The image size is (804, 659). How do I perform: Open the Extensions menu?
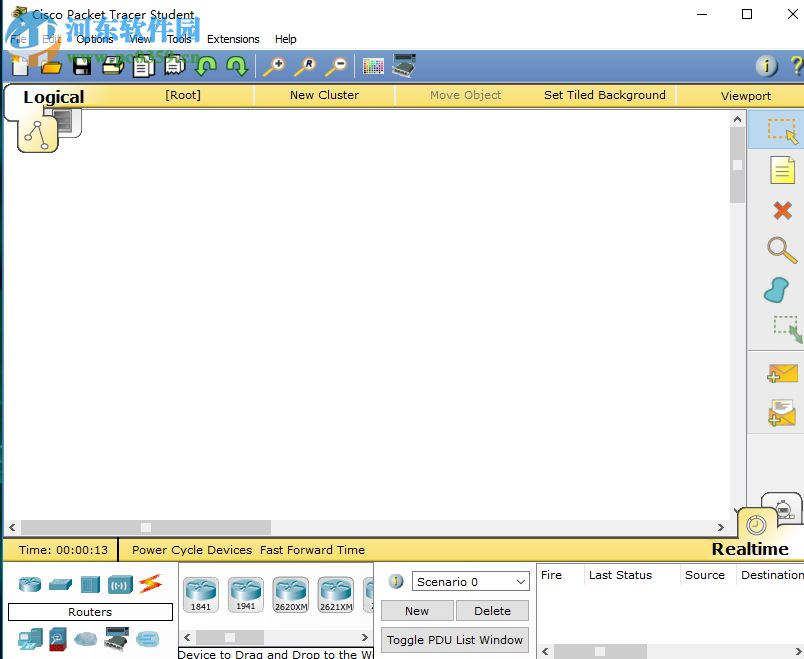pyautogui.click(x=233, y=39)
